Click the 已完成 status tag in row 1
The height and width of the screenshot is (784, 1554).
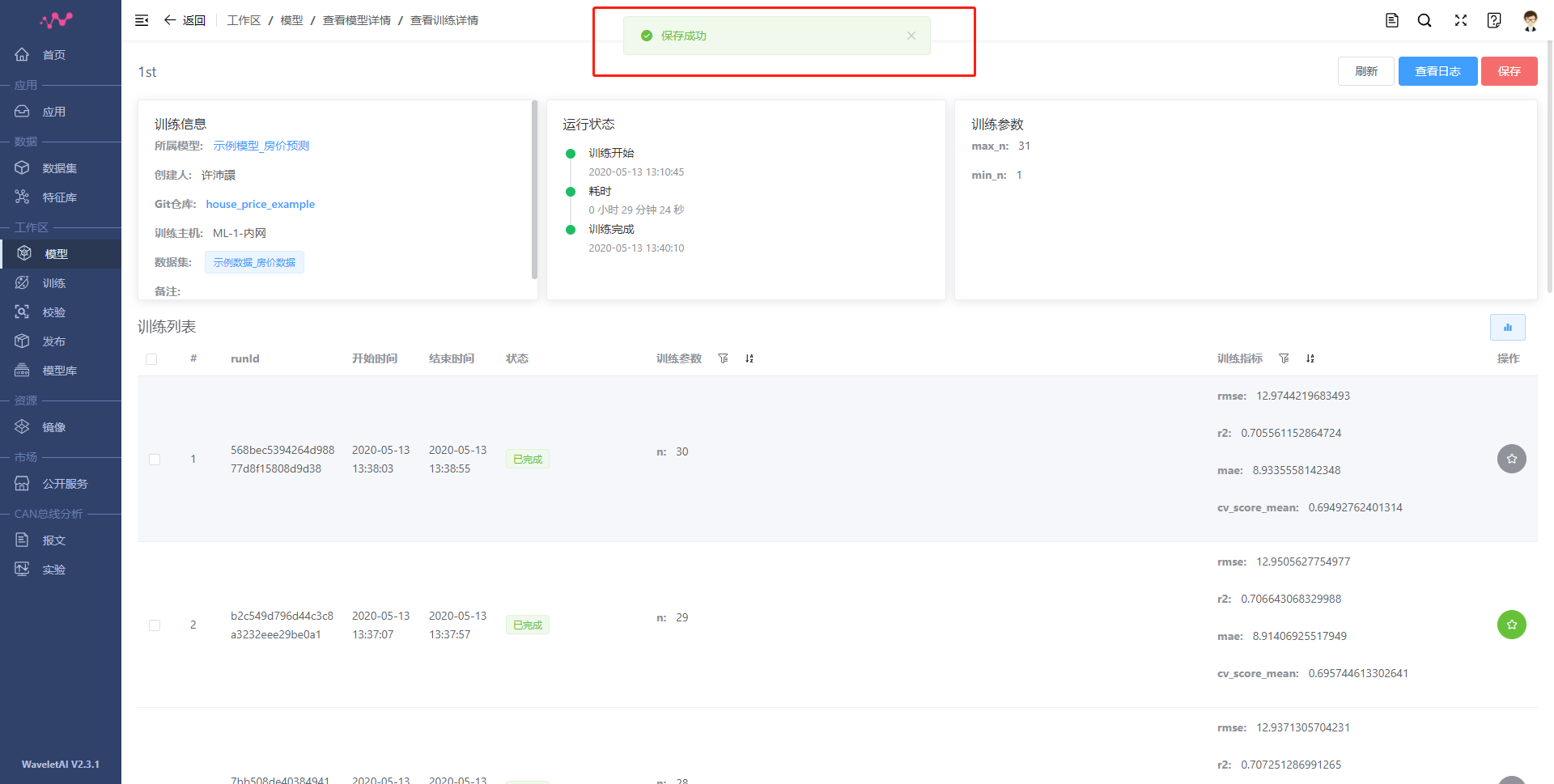click(528, 460)
